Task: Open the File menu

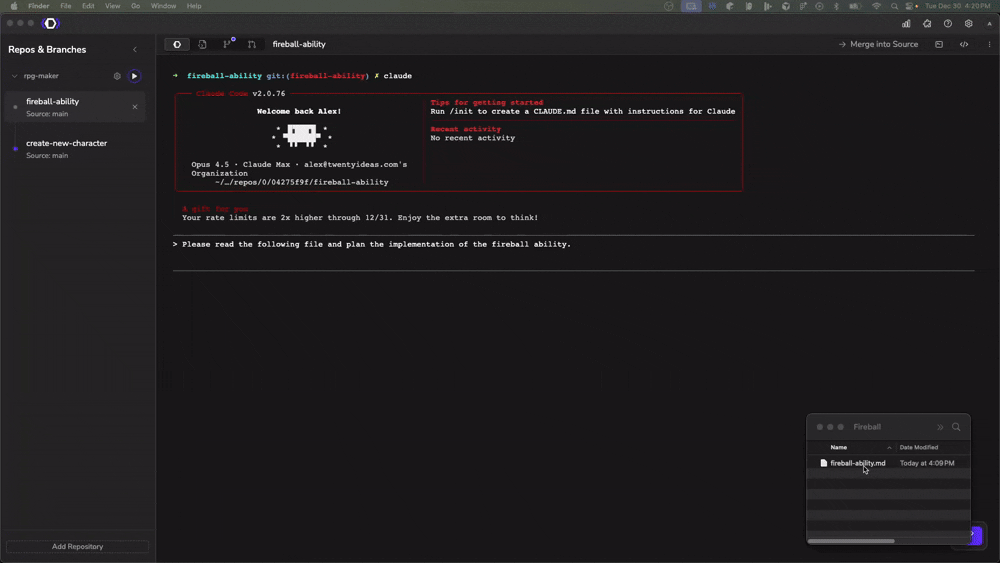Action: click(x=66, y=6)
